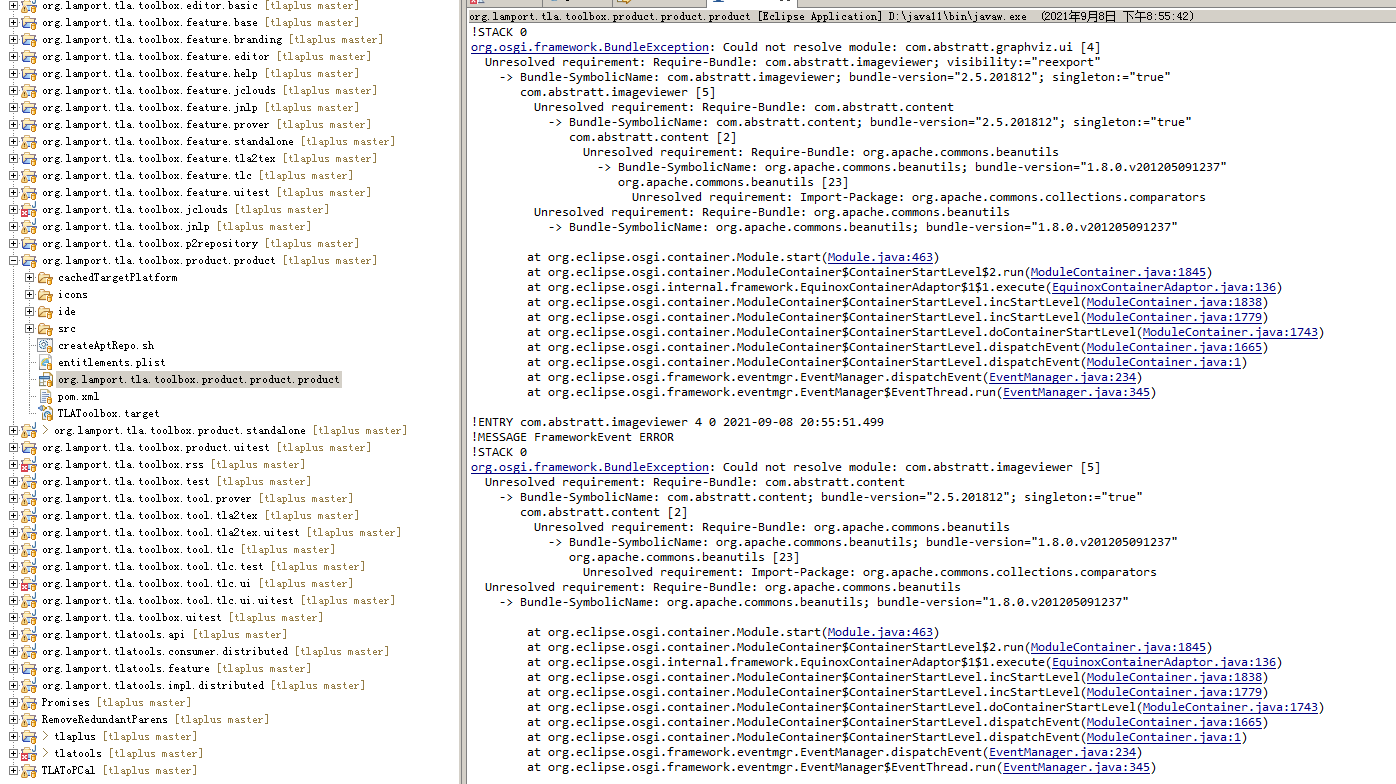Expand the src folder node

[30, 328]
